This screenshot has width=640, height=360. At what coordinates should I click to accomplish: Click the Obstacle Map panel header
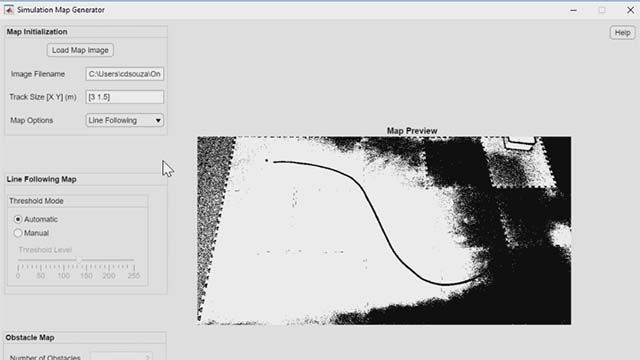[30, 338]
